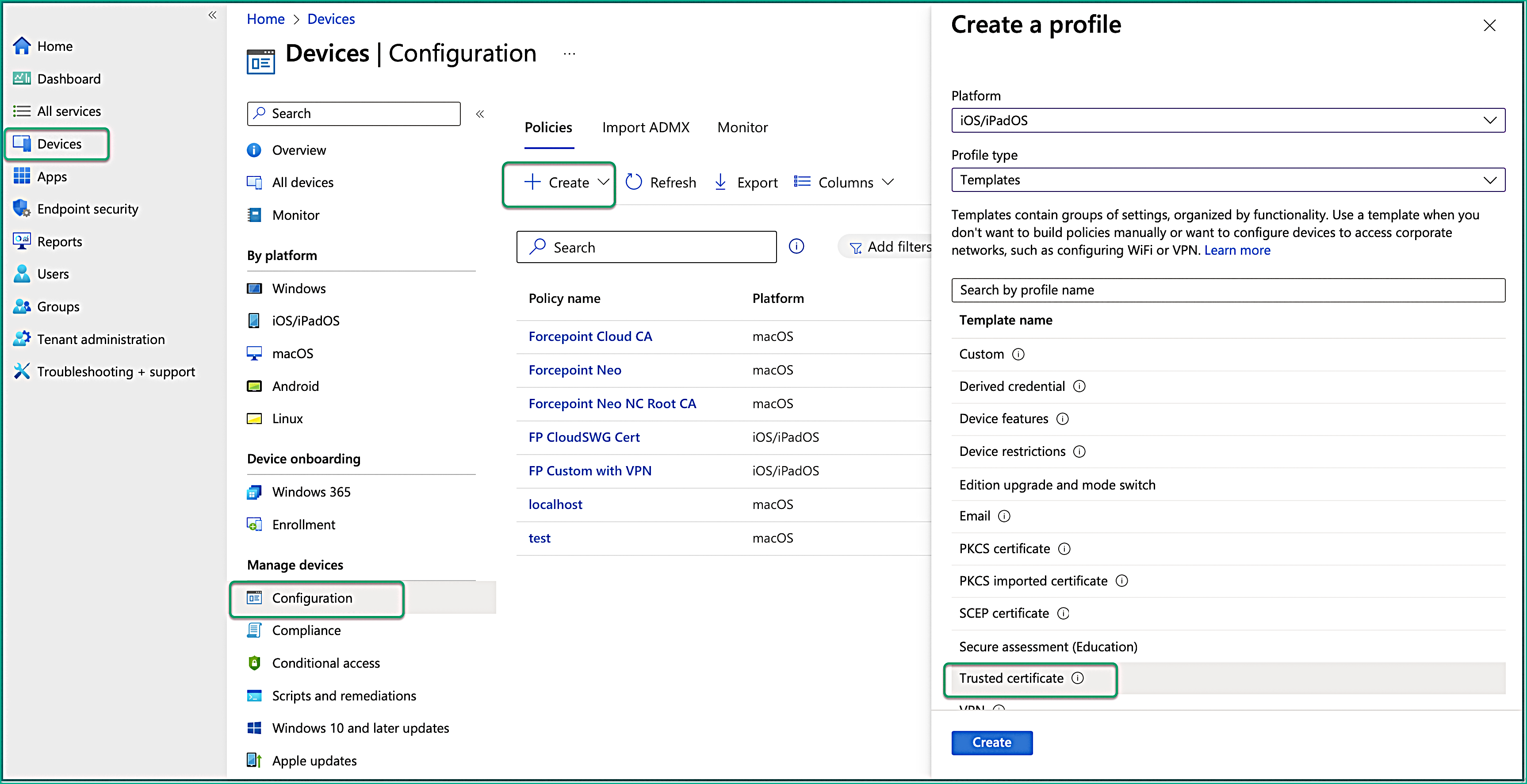Open Conditional access in Manage devices
1527x784 pixels.
pos(325,663)
